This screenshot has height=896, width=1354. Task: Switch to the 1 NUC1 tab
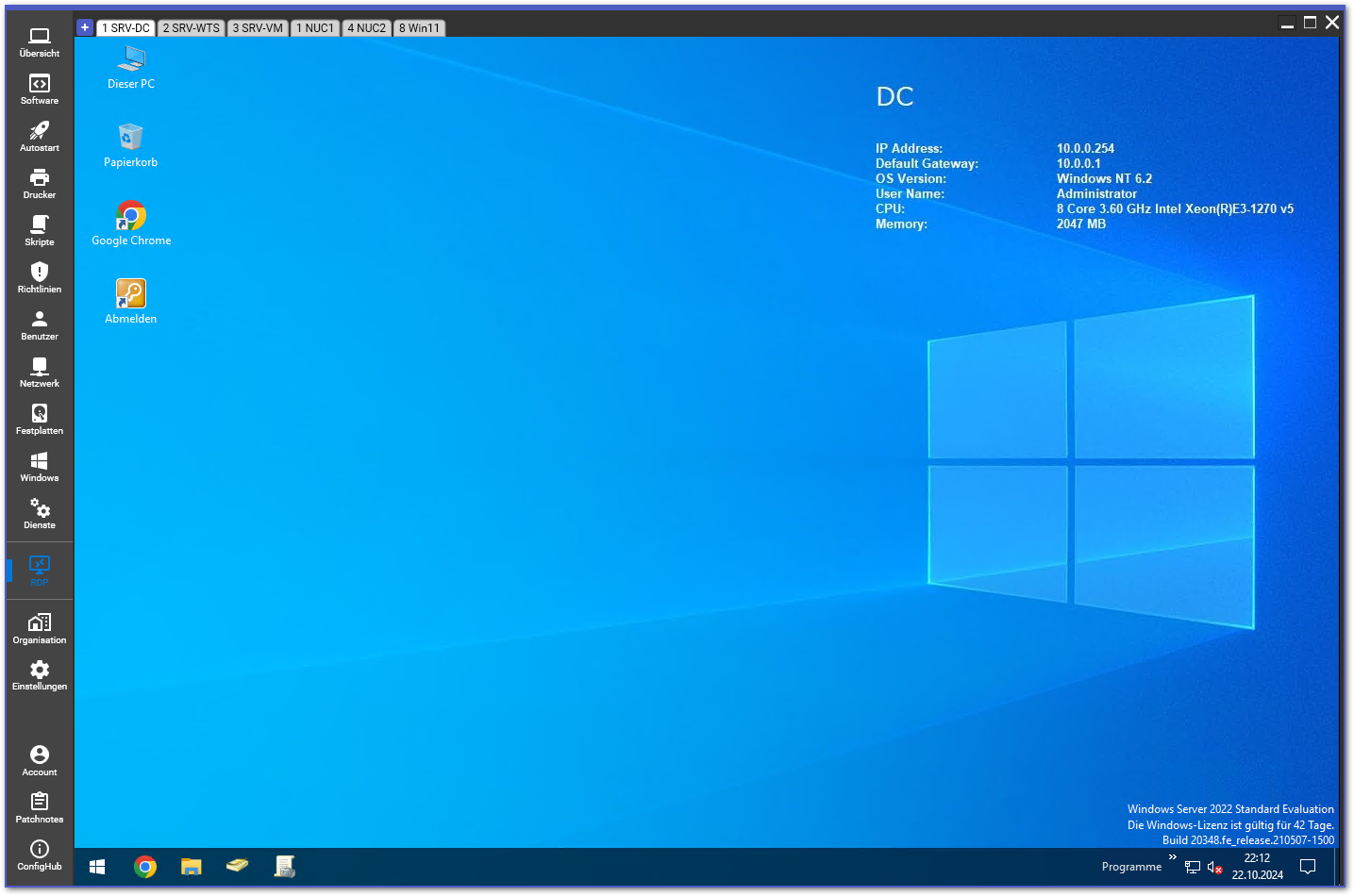[x=315, y=28]
